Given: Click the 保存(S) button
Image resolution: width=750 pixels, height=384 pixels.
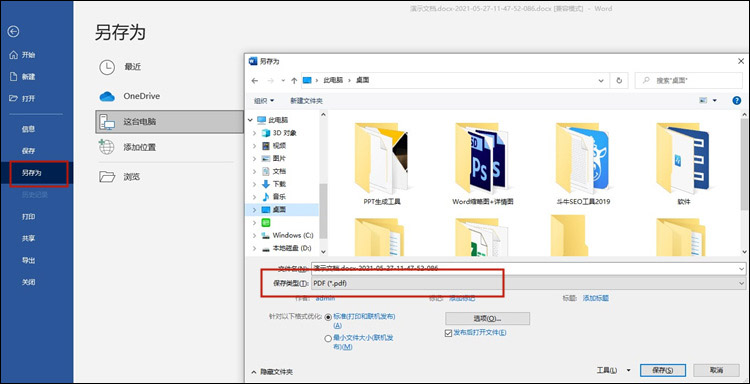Looking at the screenshot, I should pos(662,370).
